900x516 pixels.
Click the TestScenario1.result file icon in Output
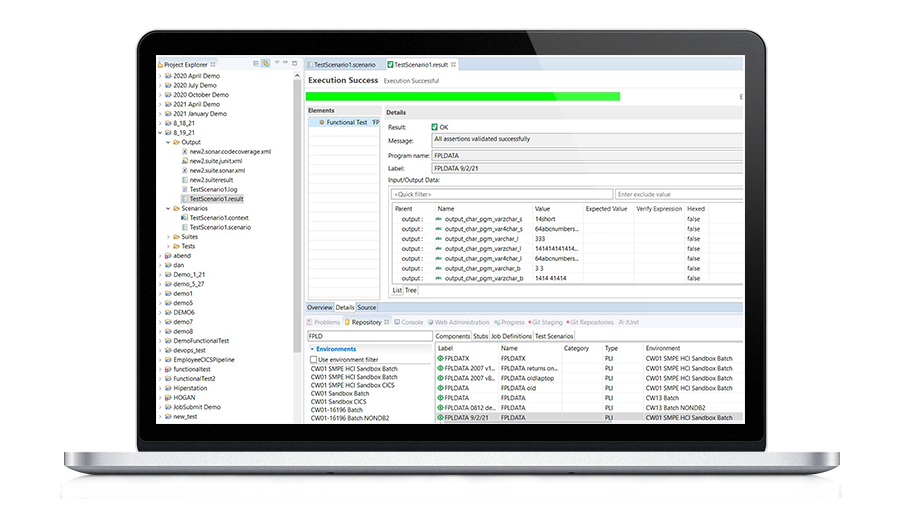[184, 199]
